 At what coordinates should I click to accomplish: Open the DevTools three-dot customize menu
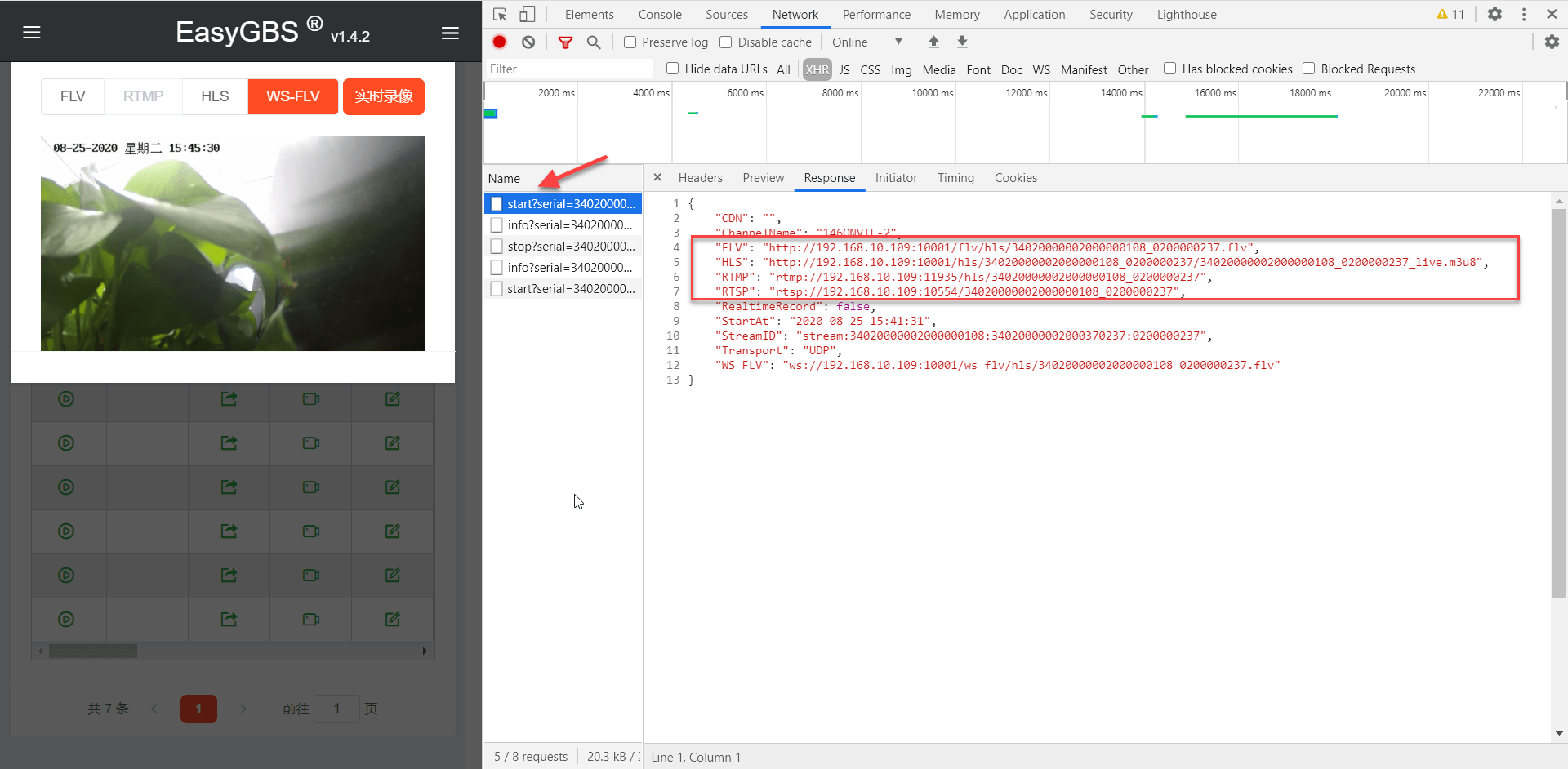click(1524, 14)
